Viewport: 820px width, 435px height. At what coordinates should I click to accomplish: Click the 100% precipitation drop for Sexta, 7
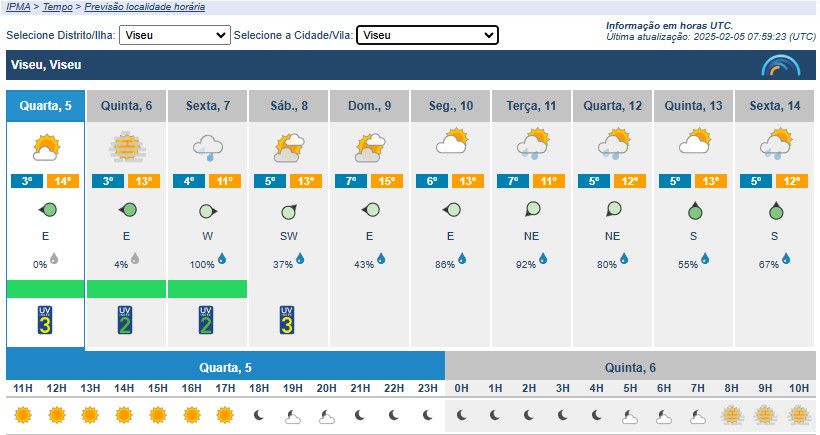coord(222,258)
